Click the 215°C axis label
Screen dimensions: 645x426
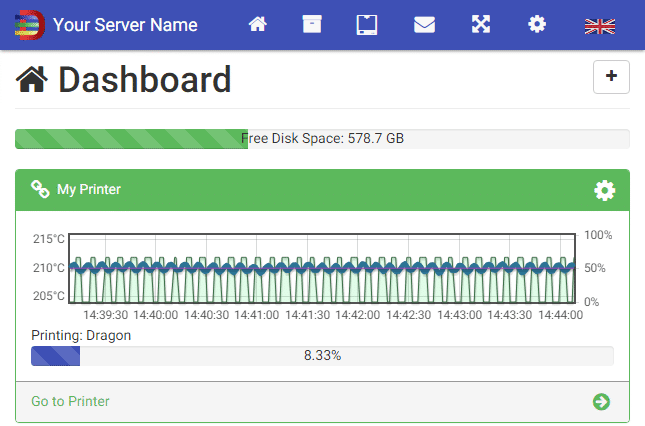tap(49, 239)
